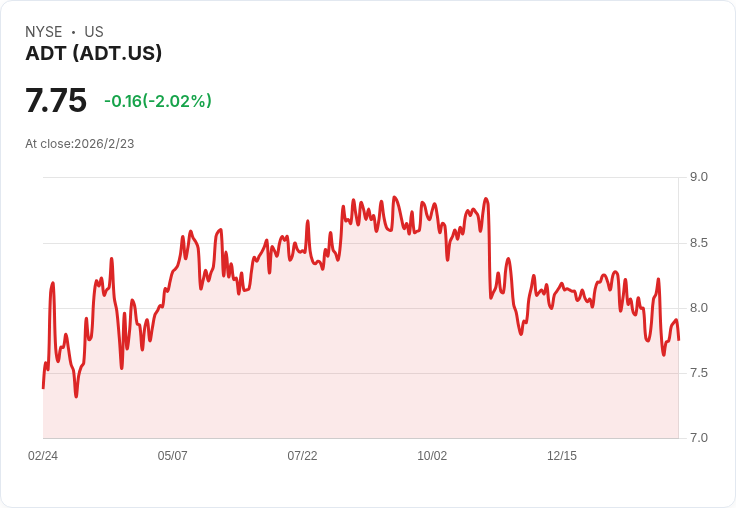Screen dimensions: 736x508
Task: Click the 8.5 y-axis label
Action: tap(698, 243)
